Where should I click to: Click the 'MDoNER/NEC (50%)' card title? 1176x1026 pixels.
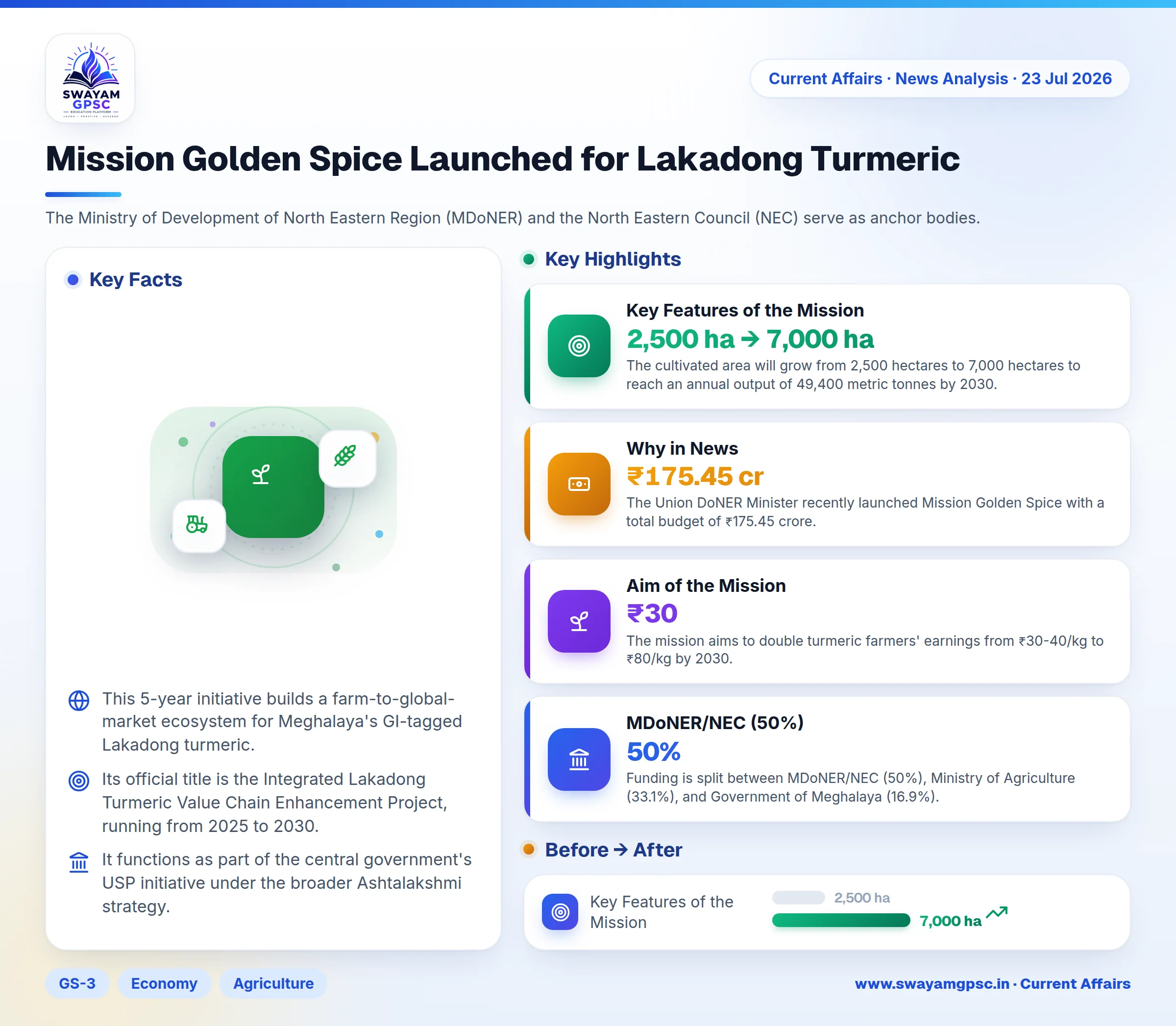714,723
